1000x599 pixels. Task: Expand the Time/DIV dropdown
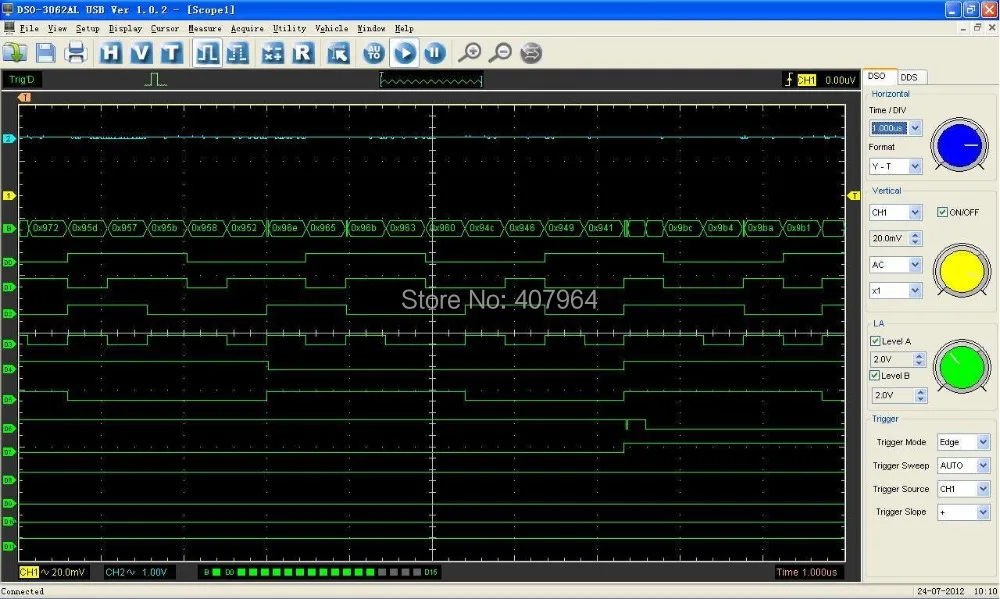pyautogui.click(x=915, y=128)
